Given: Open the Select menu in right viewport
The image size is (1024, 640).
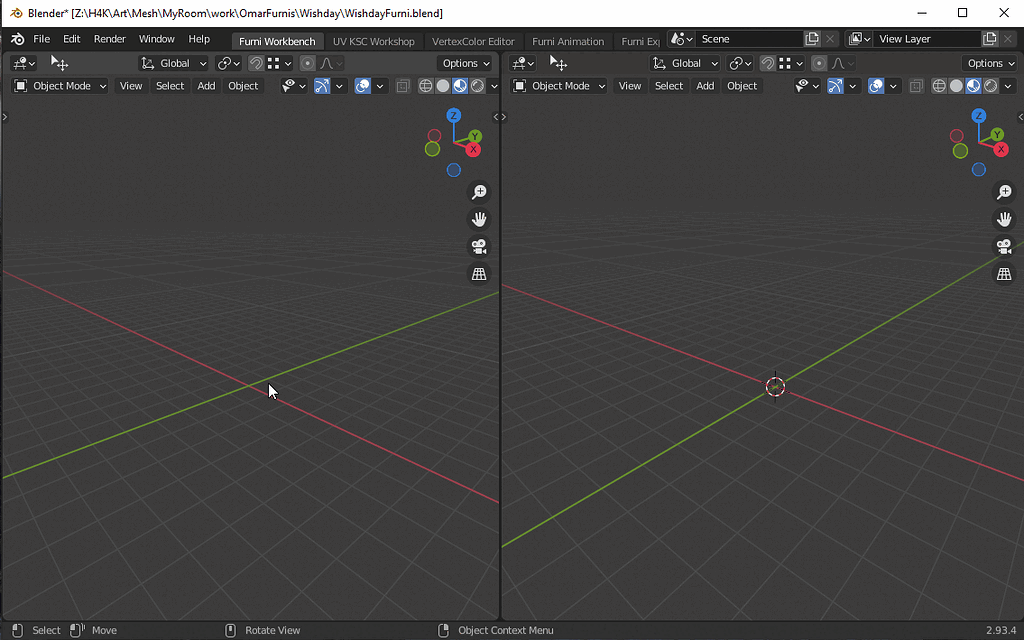Looking at the screenshot, I should click(669, 86).
